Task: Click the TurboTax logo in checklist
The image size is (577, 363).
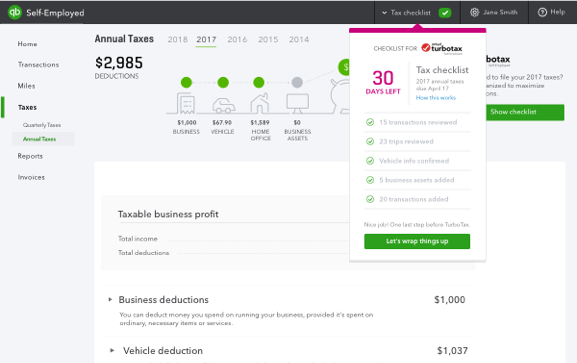Action: (442, 49)
